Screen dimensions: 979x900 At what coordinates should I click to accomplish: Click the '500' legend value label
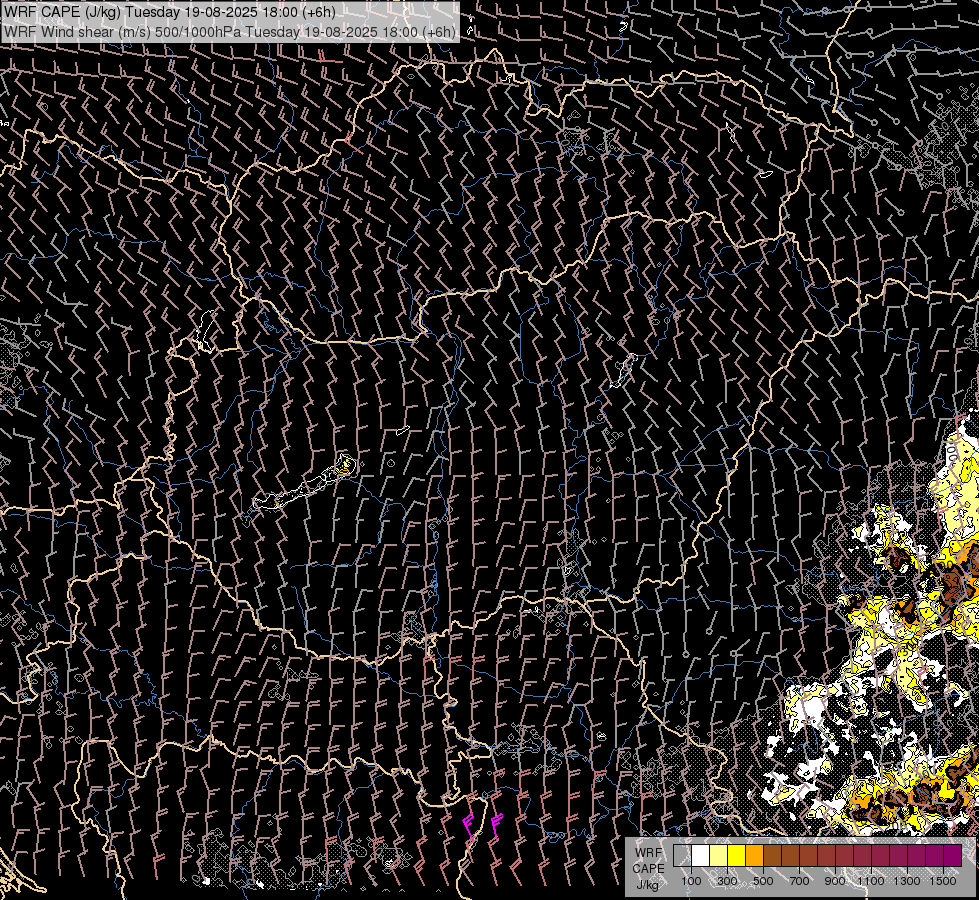coord(763,881)
